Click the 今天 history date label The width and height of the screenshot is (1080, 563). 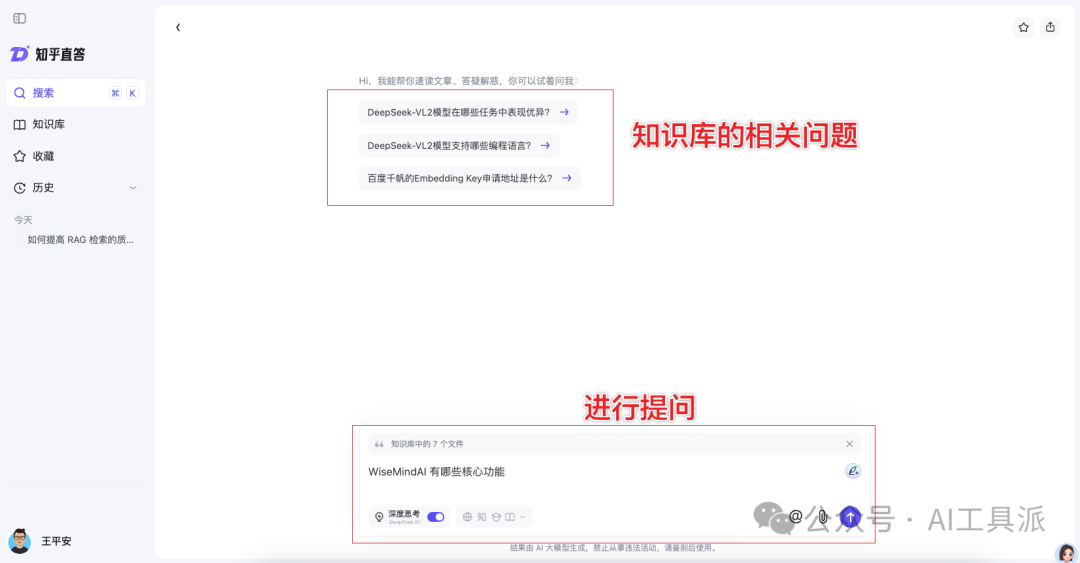[x=23, y=221]
